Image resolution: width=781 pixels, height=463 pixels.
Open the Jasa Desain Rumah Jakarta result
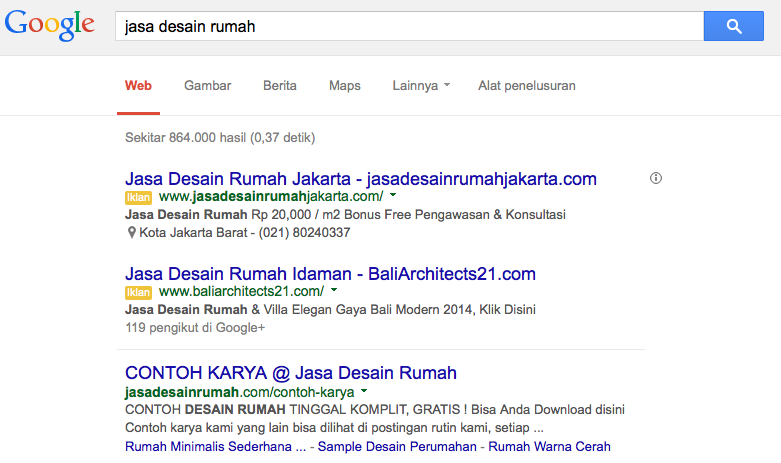click(361, 179)
